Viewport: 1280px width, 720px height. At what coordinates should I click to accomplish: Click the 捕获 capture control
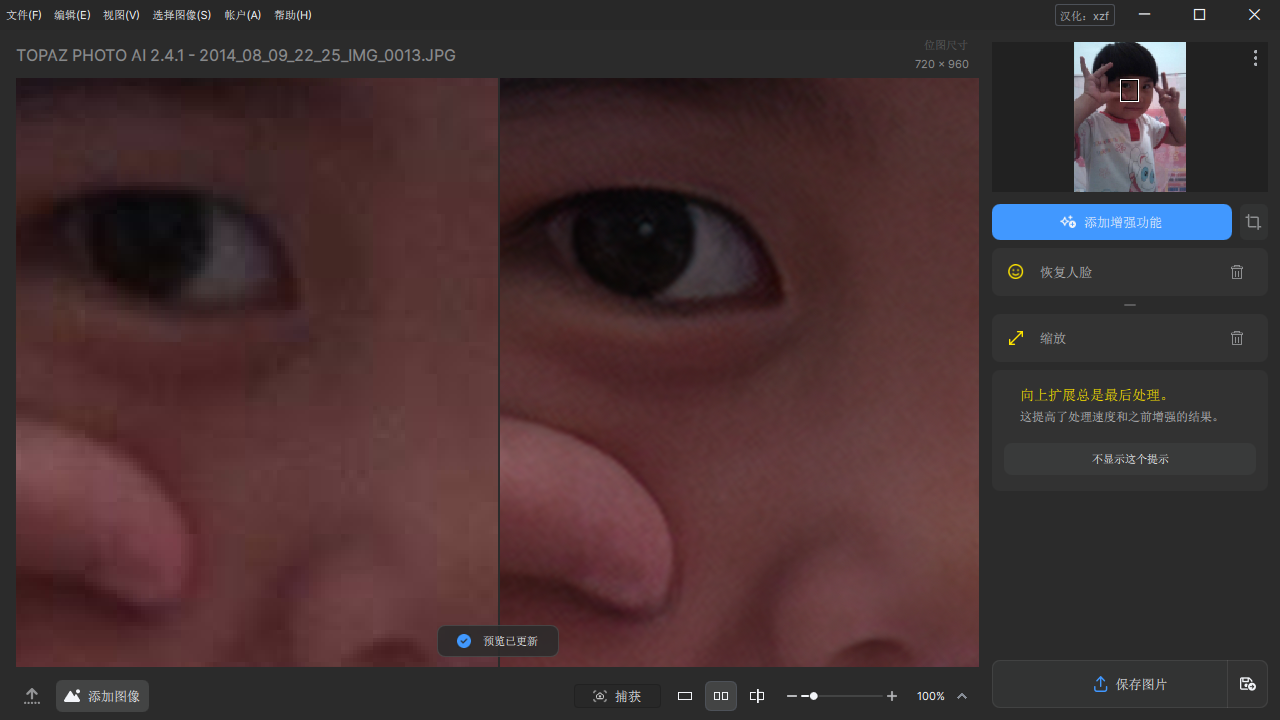click(x=617, y=695)
